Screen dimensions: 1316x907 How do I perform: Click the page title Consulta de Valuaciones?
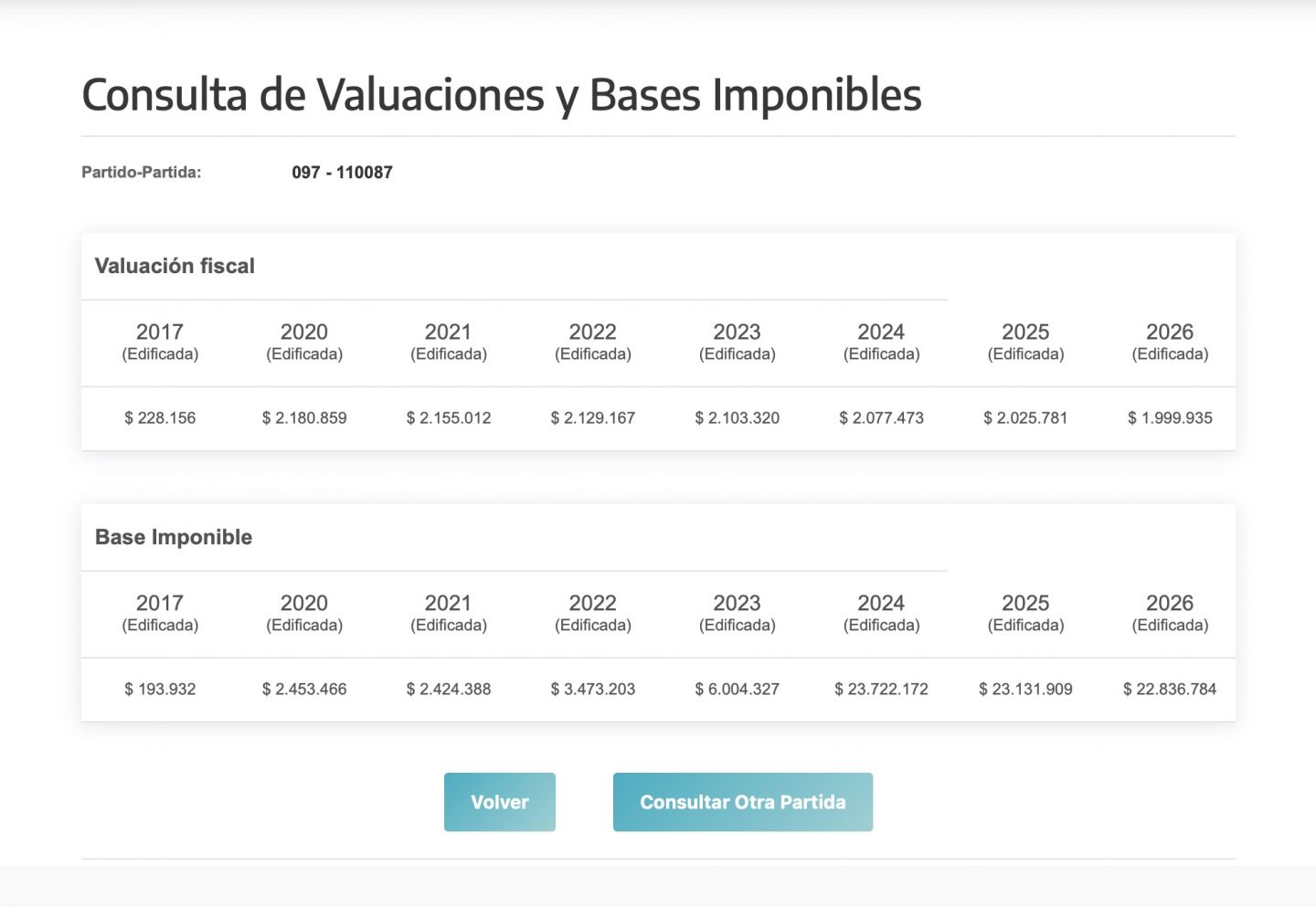tap(501, 95)
